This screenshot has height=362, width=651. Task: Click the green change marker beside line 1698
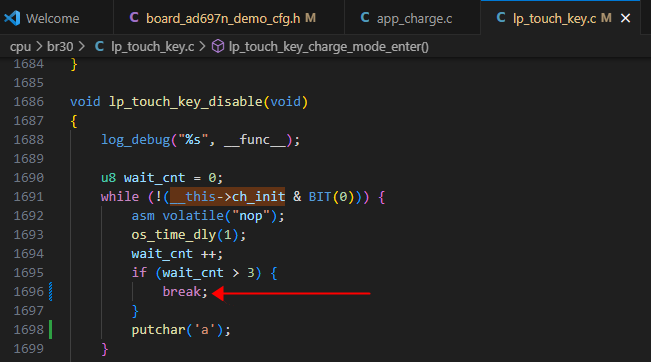click(51, 330)
